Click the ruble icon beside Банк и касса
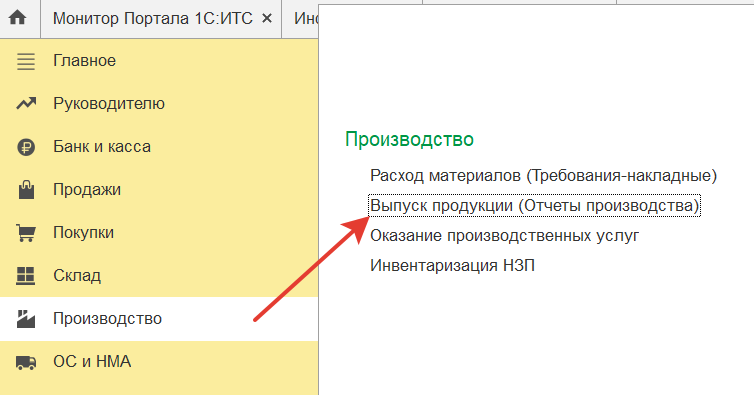This screenshot has width=754, height=395. pyautogui.click(x=26, y=147)
